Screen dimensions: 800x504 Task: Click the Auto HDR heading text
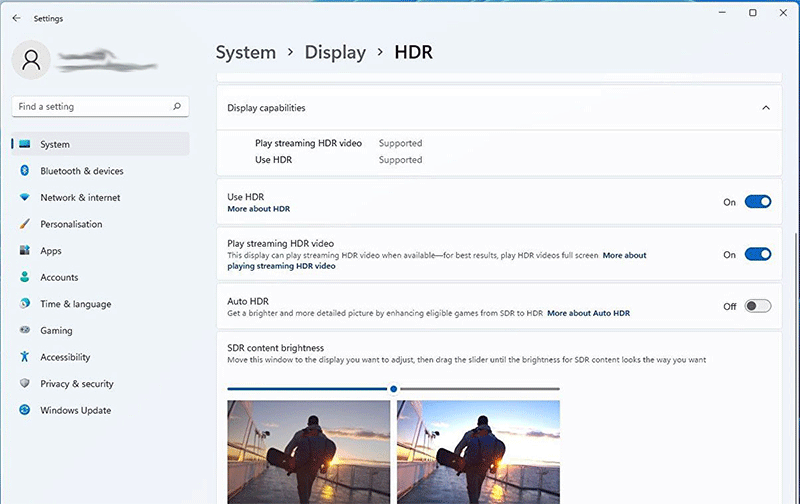pyautogui.click(x=248, y=301)
